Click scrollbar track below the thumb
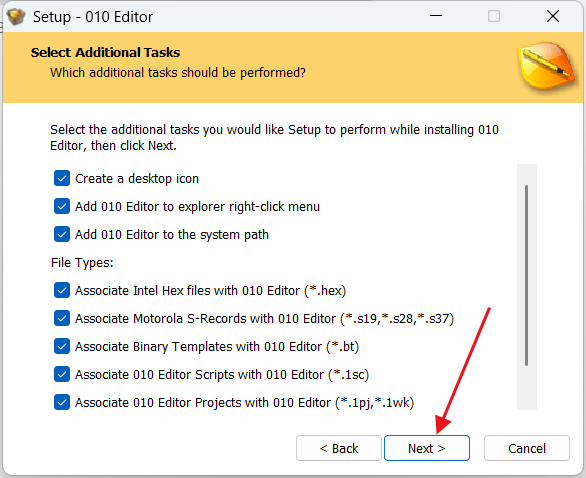The height and width of the screenshot is (478, 586). (527, 389)
